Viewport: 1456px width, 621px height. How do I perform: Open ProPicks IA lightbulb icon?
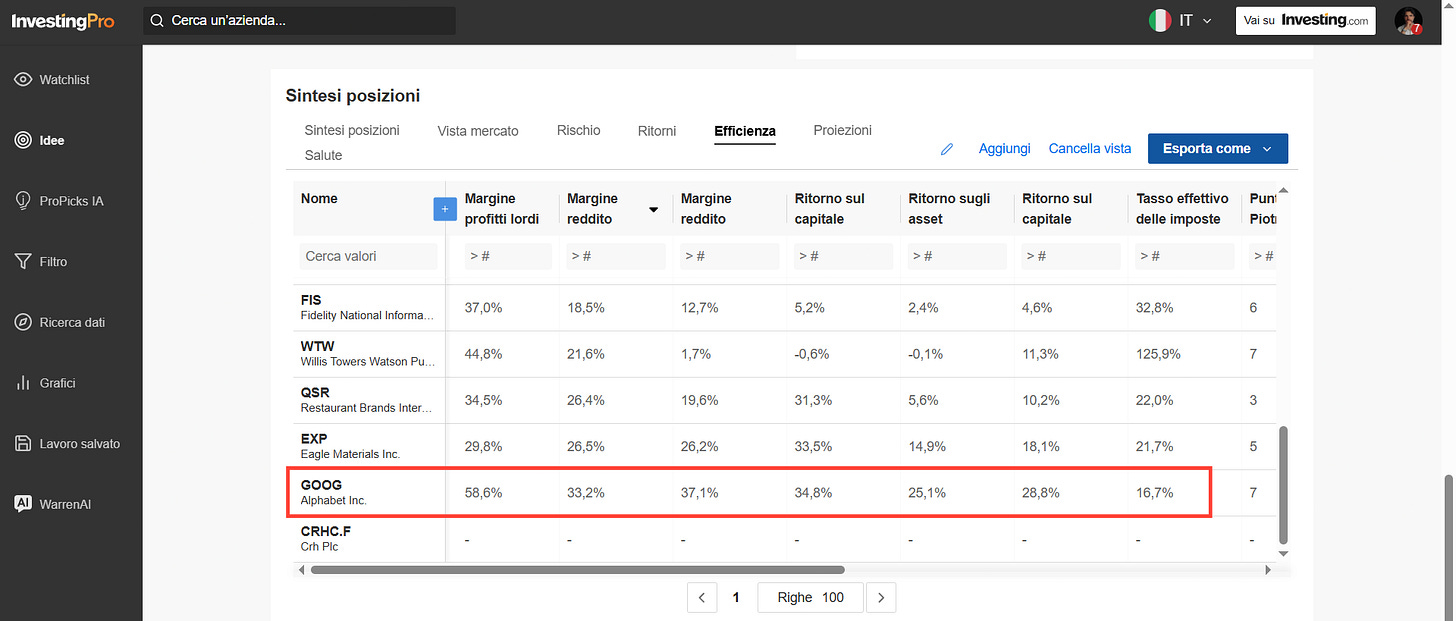coord(23,201)
